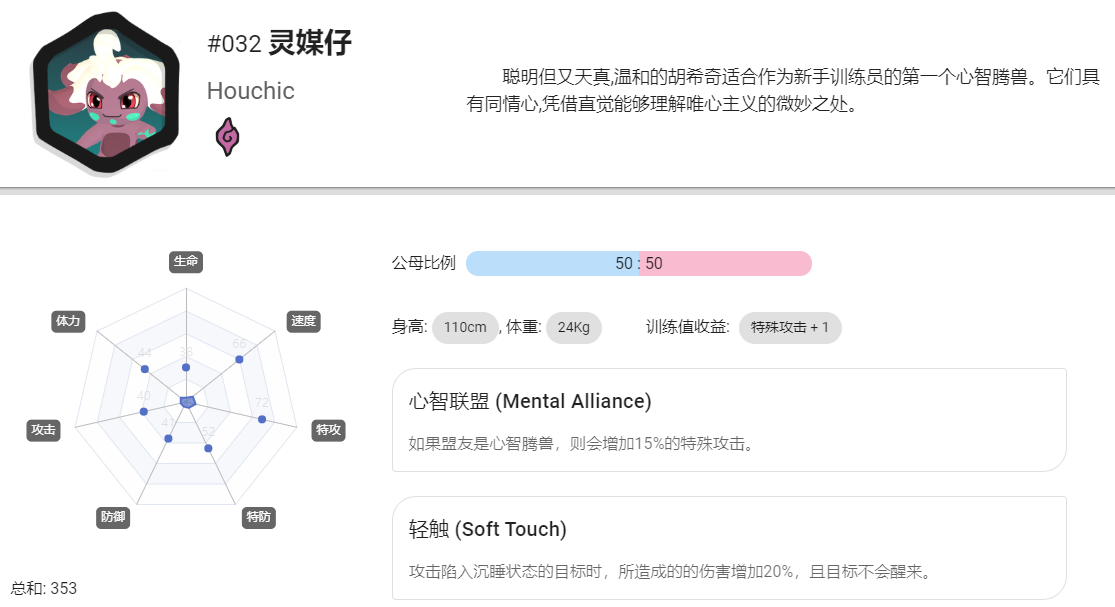
Task: Click the purple Mental type icon
Action: point(228,136)
